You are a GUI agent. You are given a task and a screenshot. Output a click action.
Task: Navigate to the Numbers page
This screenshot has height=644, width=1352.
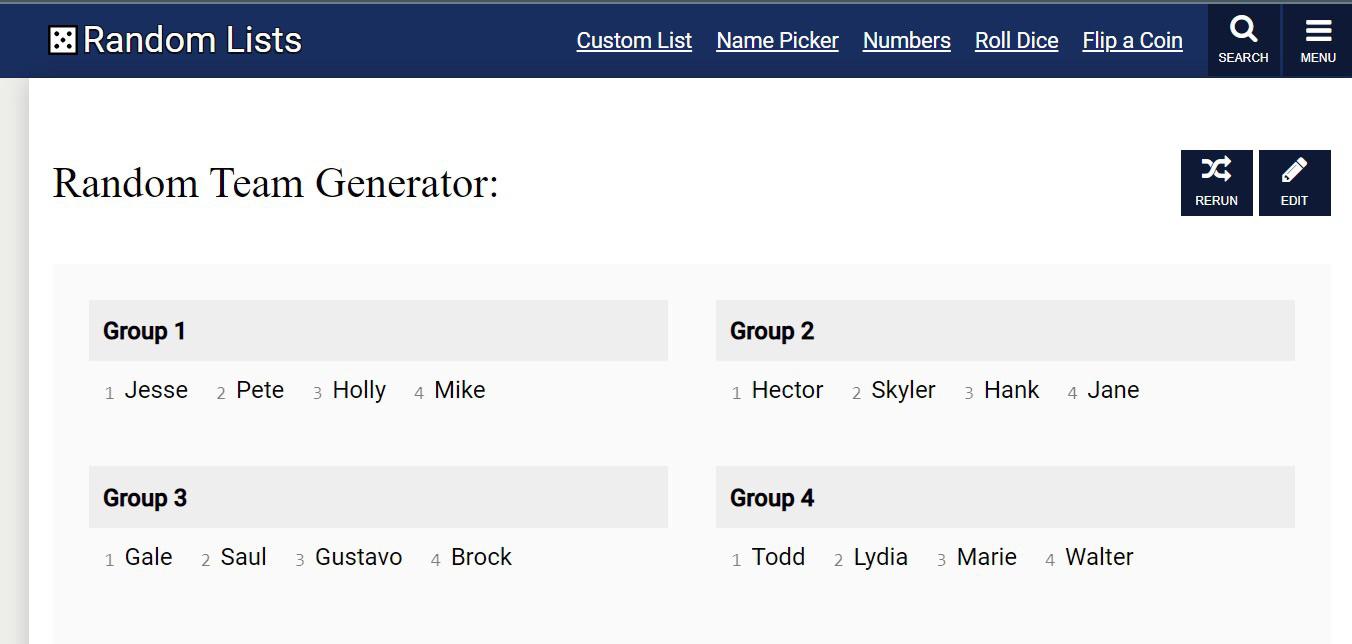click(x=906, y=40)
